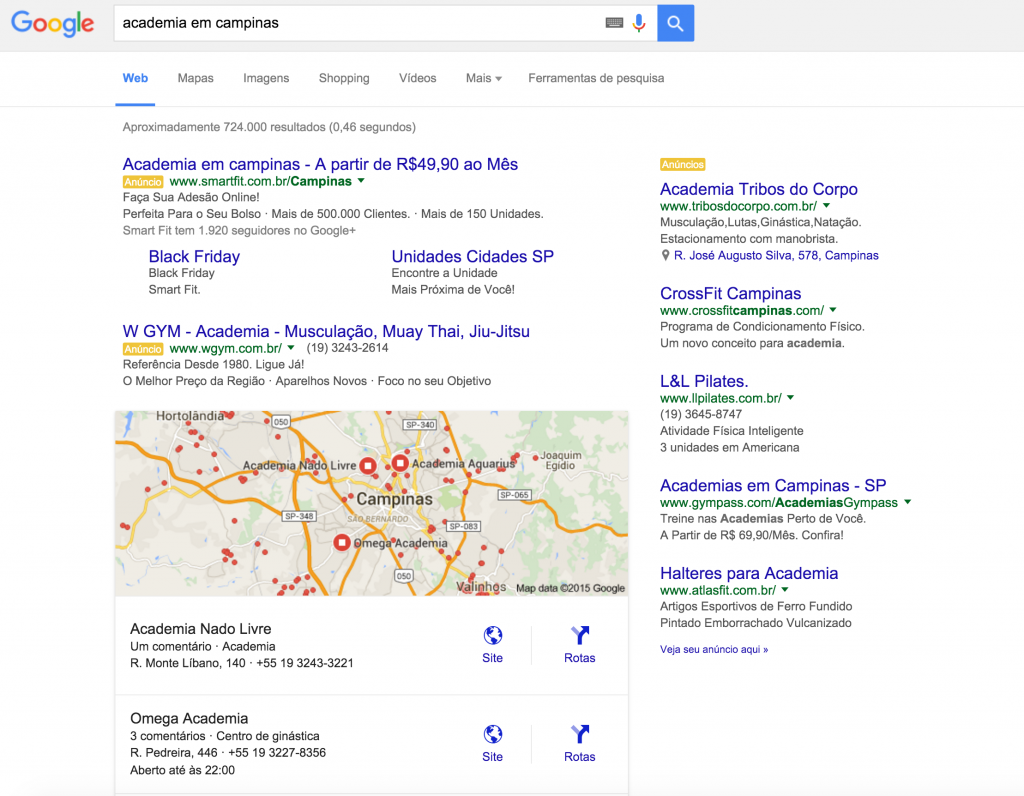
Task: Click www.atlasfit.com.br URL
Action: click(x=718, y=590)
